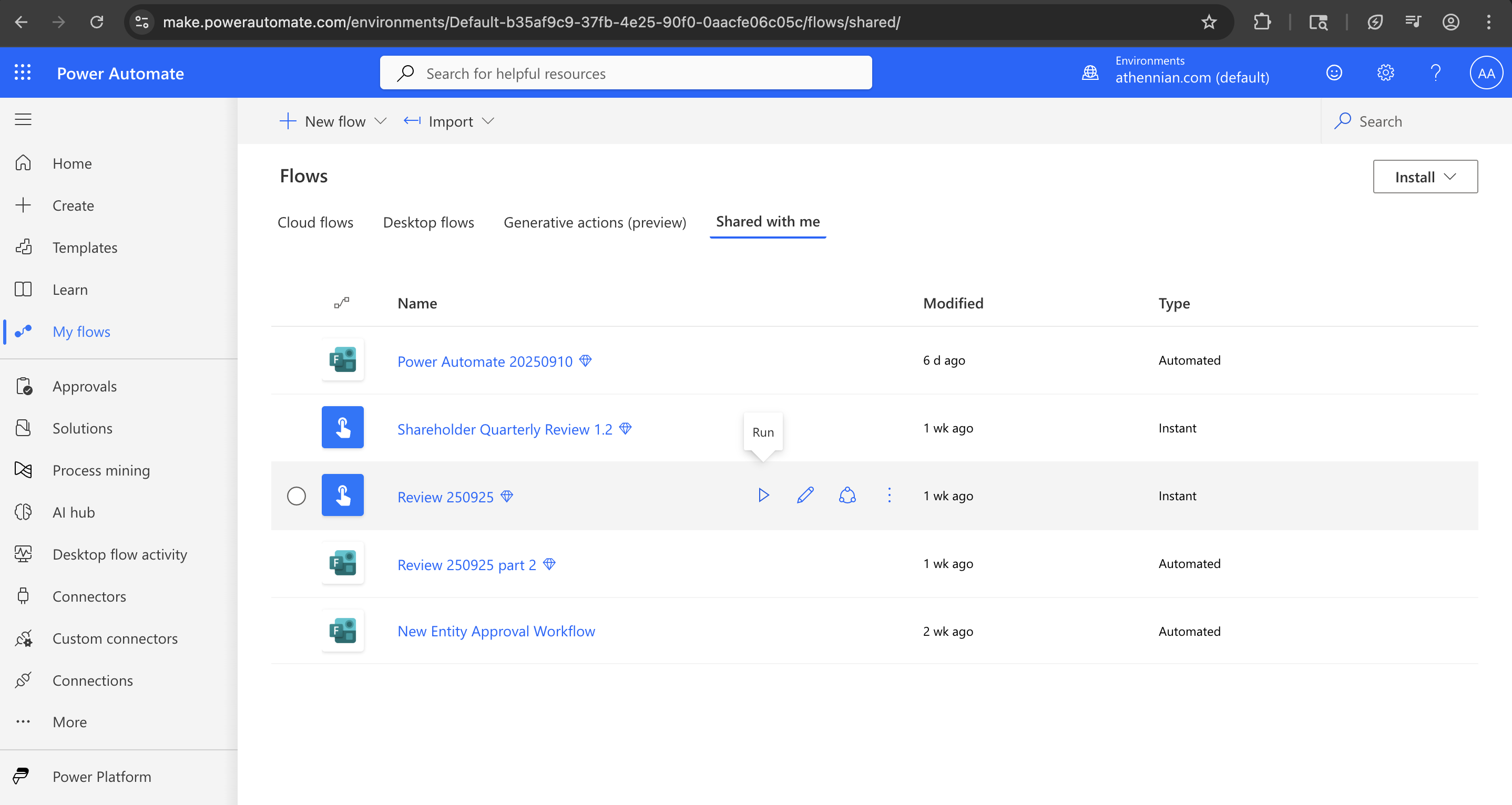Screen dimensions: 1512x805
Task: Click the Search for helpful resources field
Action: [x=626, y=74]
